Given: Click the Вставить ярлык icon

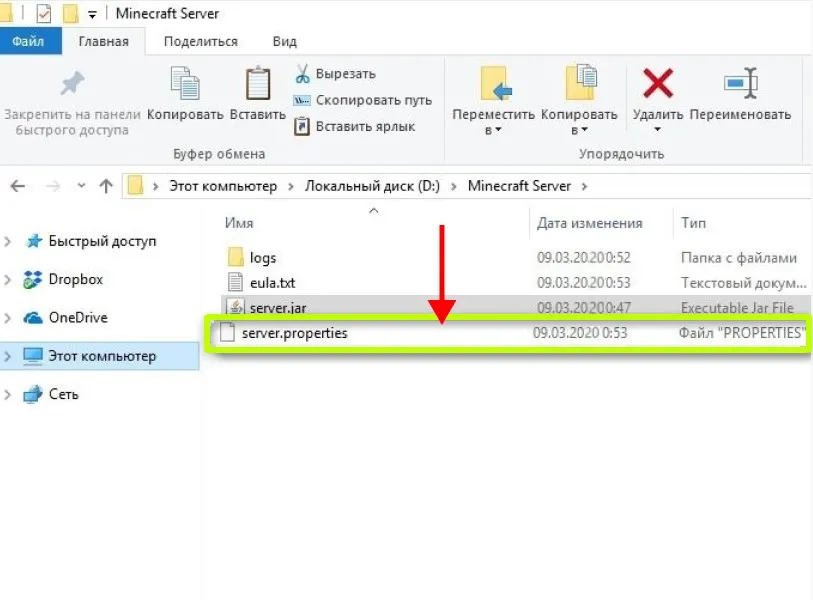Looking at the screenshot, I should coord(302,126).
